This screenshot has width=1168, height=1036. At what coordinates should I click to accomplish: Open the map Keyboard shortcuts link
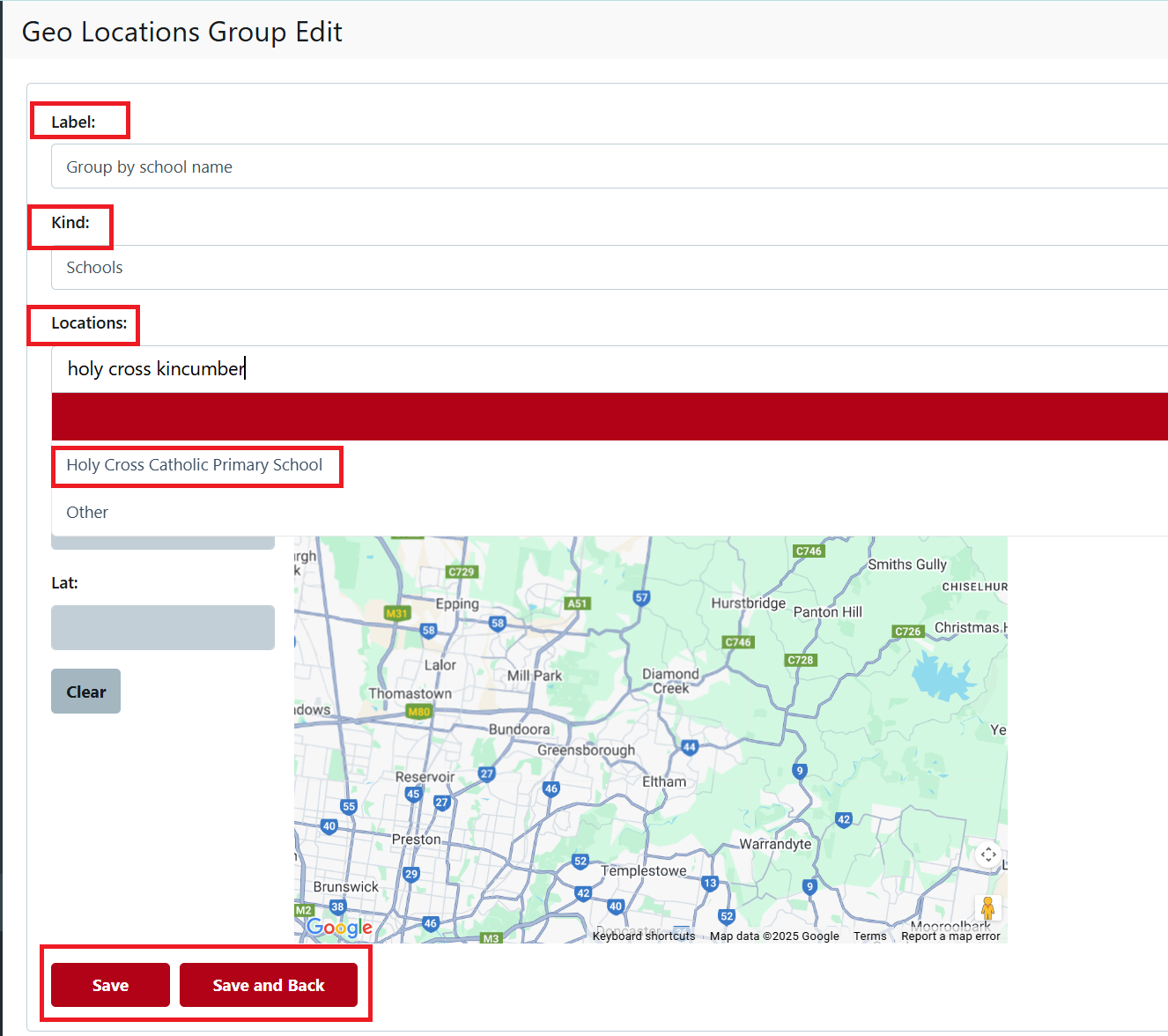pos(643,936)
